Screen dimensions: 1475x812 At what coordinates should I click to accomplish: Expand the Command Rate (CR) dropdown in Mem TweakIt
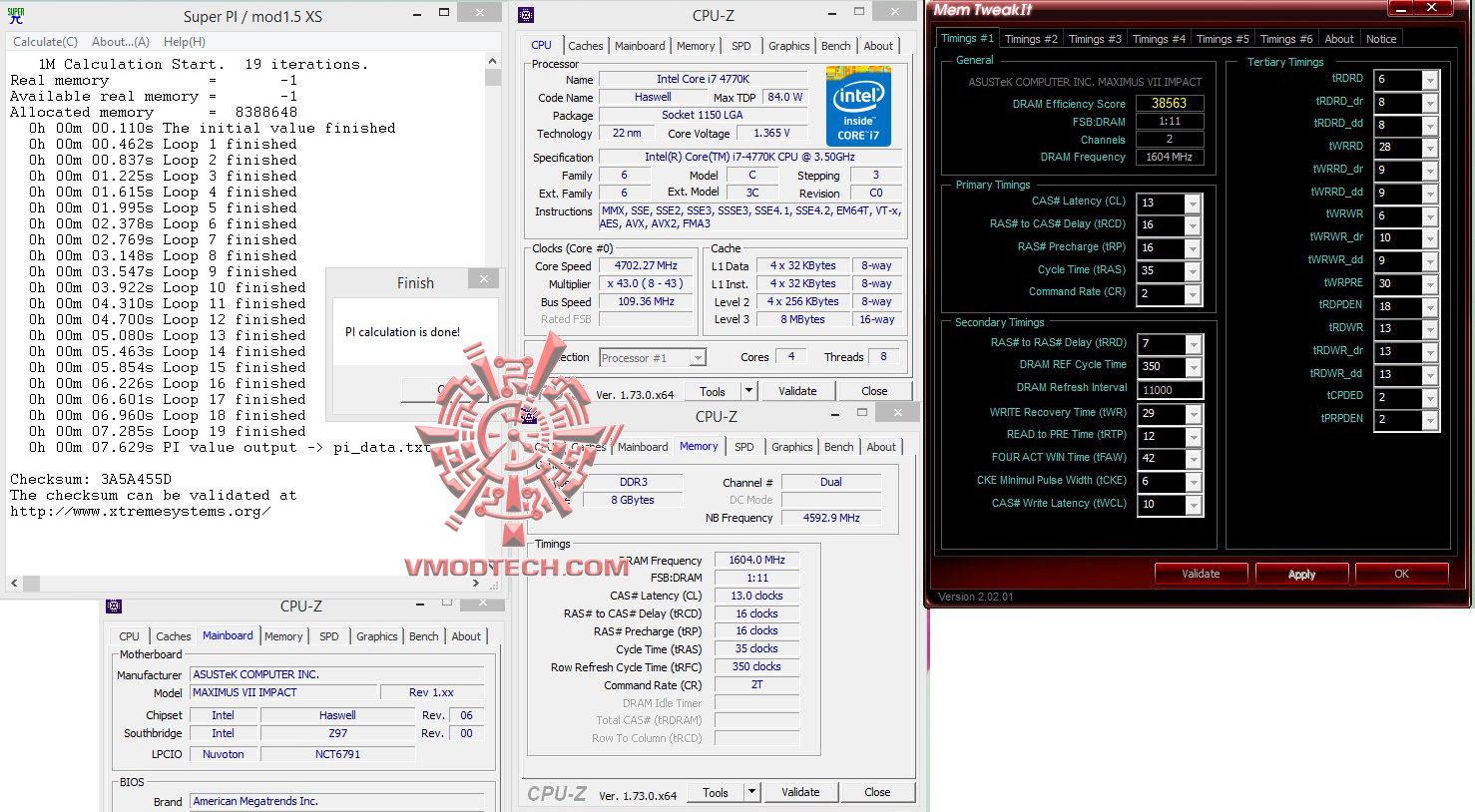pyautogui.click(x=1193, y=295)
